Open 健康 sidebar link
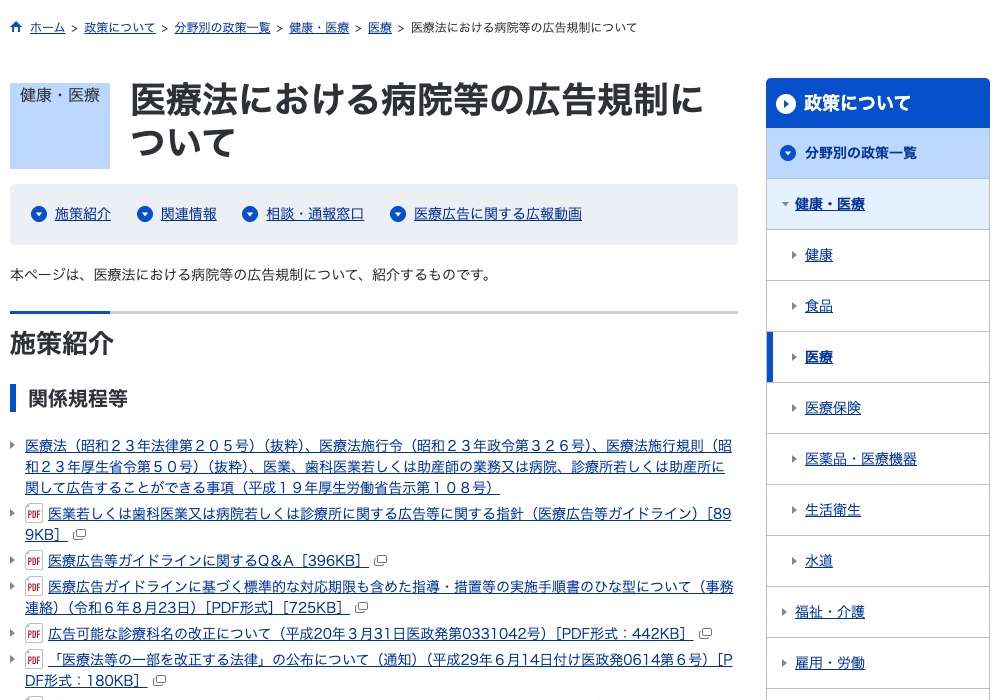Image resolution: width=1000 pixels, height=700 pixels. click(x=819, y=255)
